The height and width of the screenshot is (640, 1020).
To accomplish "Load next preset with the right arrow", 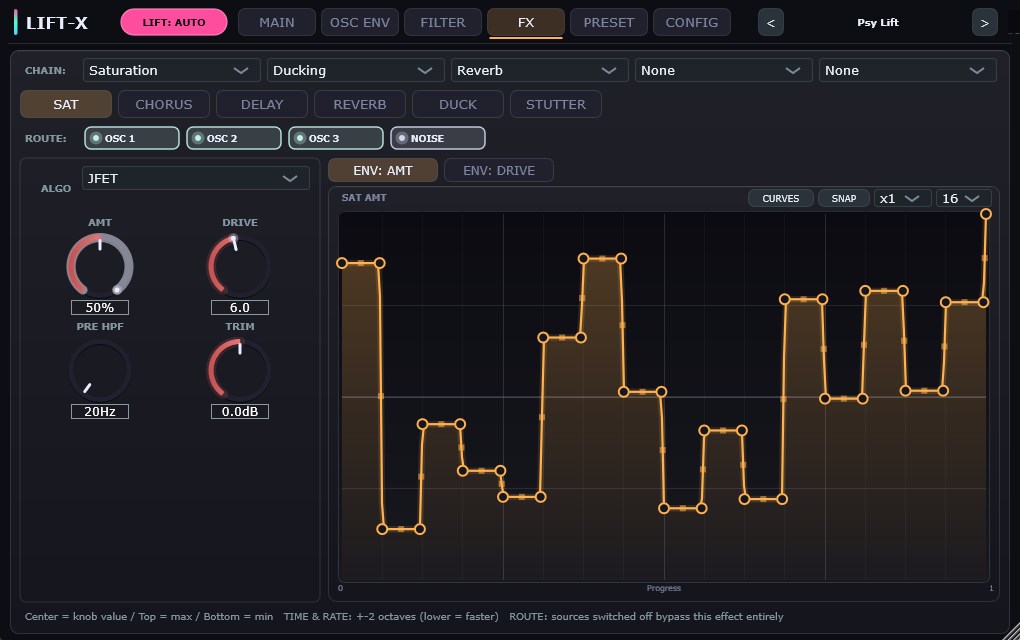I will (984, 23).
